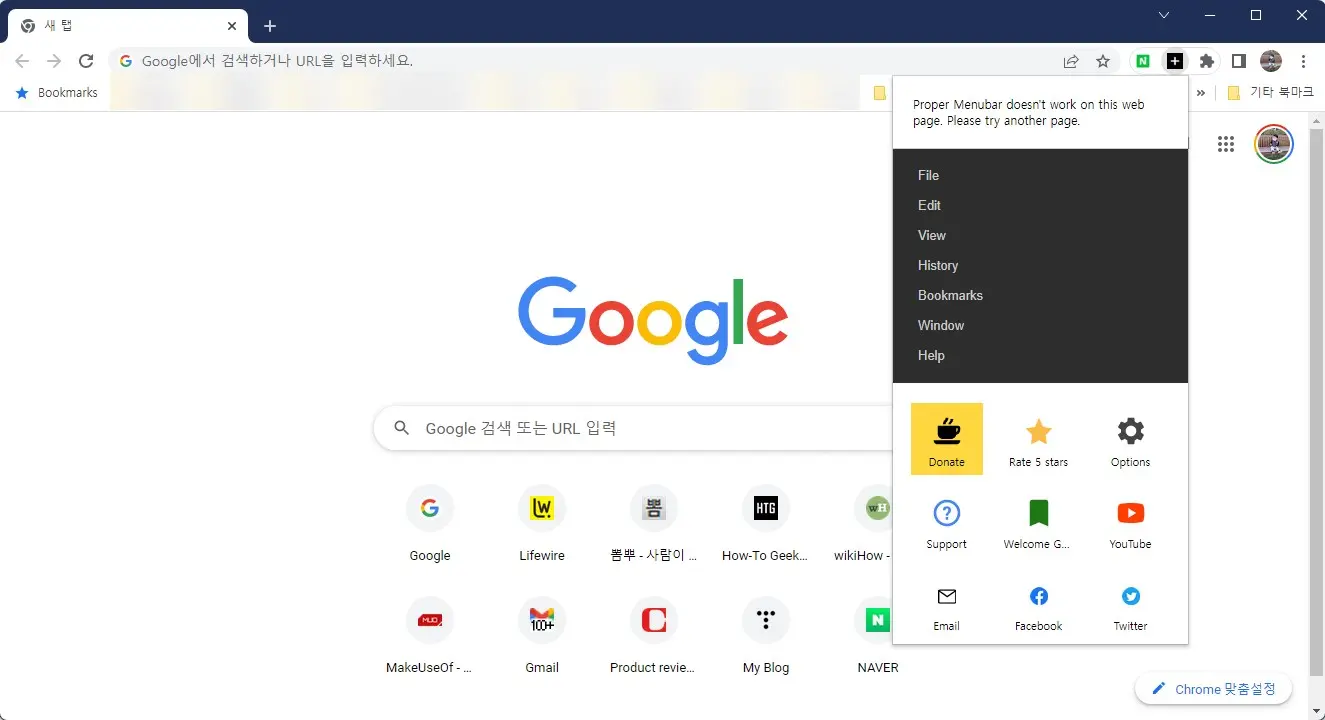
Task: Open Chrome three-dot menu
Action: point(1304,61)
